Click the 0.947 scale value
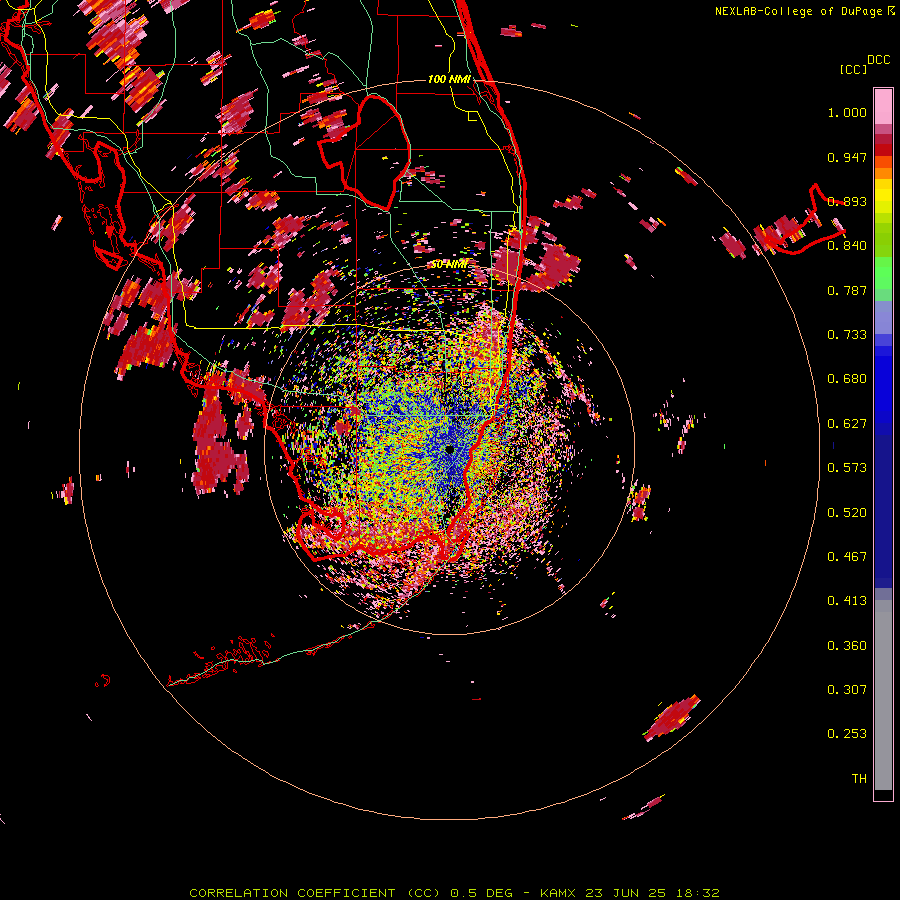The image size is (900, 900). 847,157
